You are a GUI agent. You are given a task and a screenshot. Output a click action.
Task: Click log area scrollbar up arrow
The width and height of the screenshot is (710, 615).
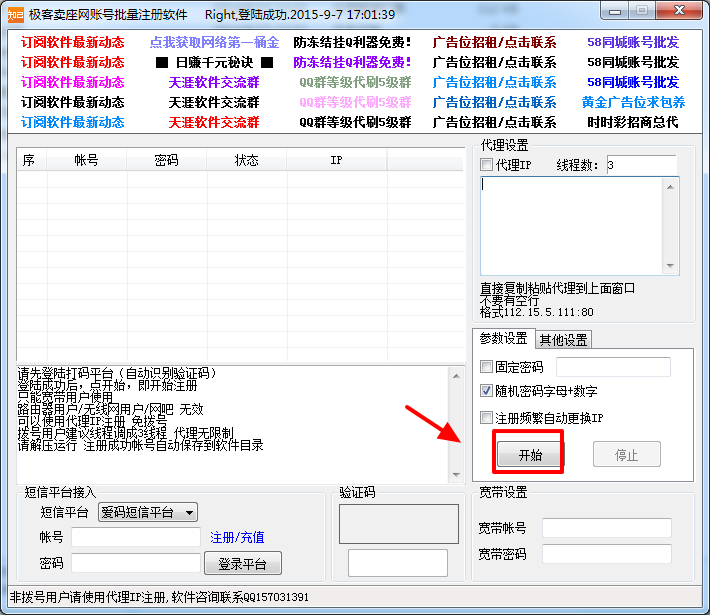tap(456, 376)
